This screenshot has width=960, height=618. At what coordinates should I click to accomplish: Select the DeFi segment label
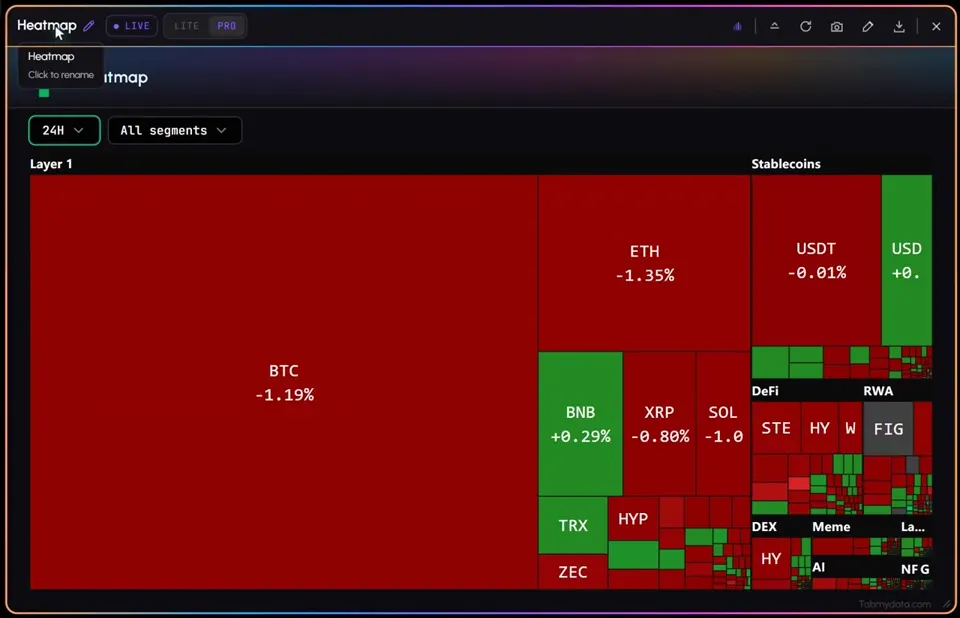pos(765,391)
